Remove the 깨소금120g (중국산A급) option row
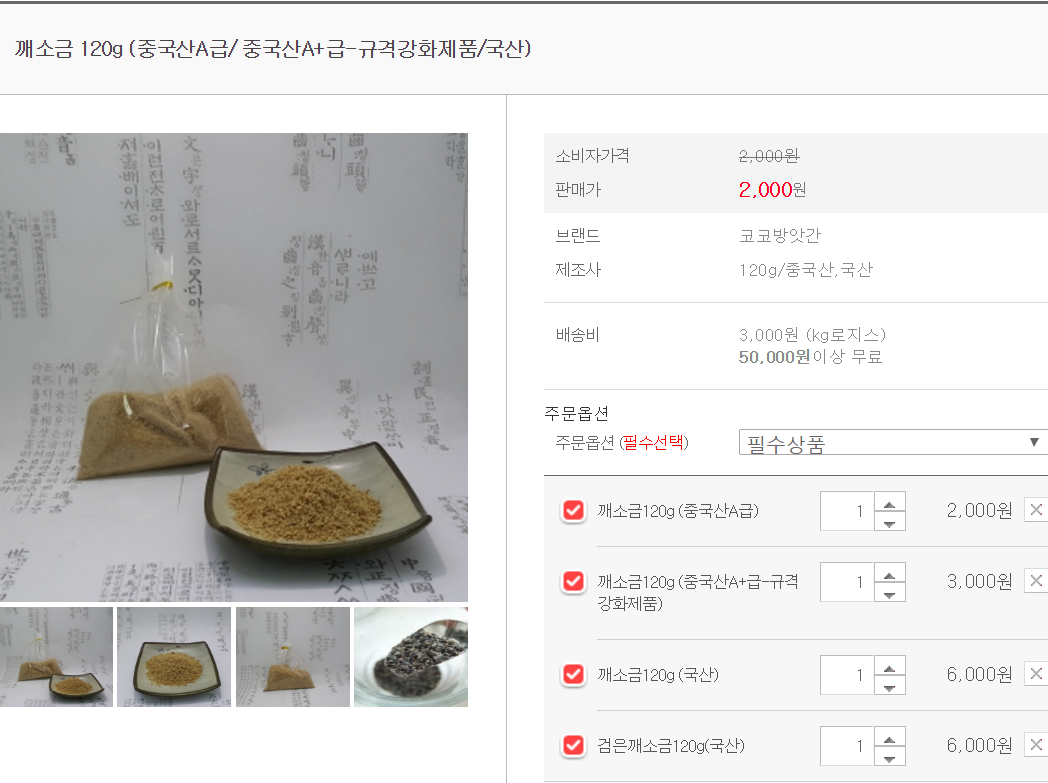This screenshot has width=1048, height=783. click(x=1036, y=510)
